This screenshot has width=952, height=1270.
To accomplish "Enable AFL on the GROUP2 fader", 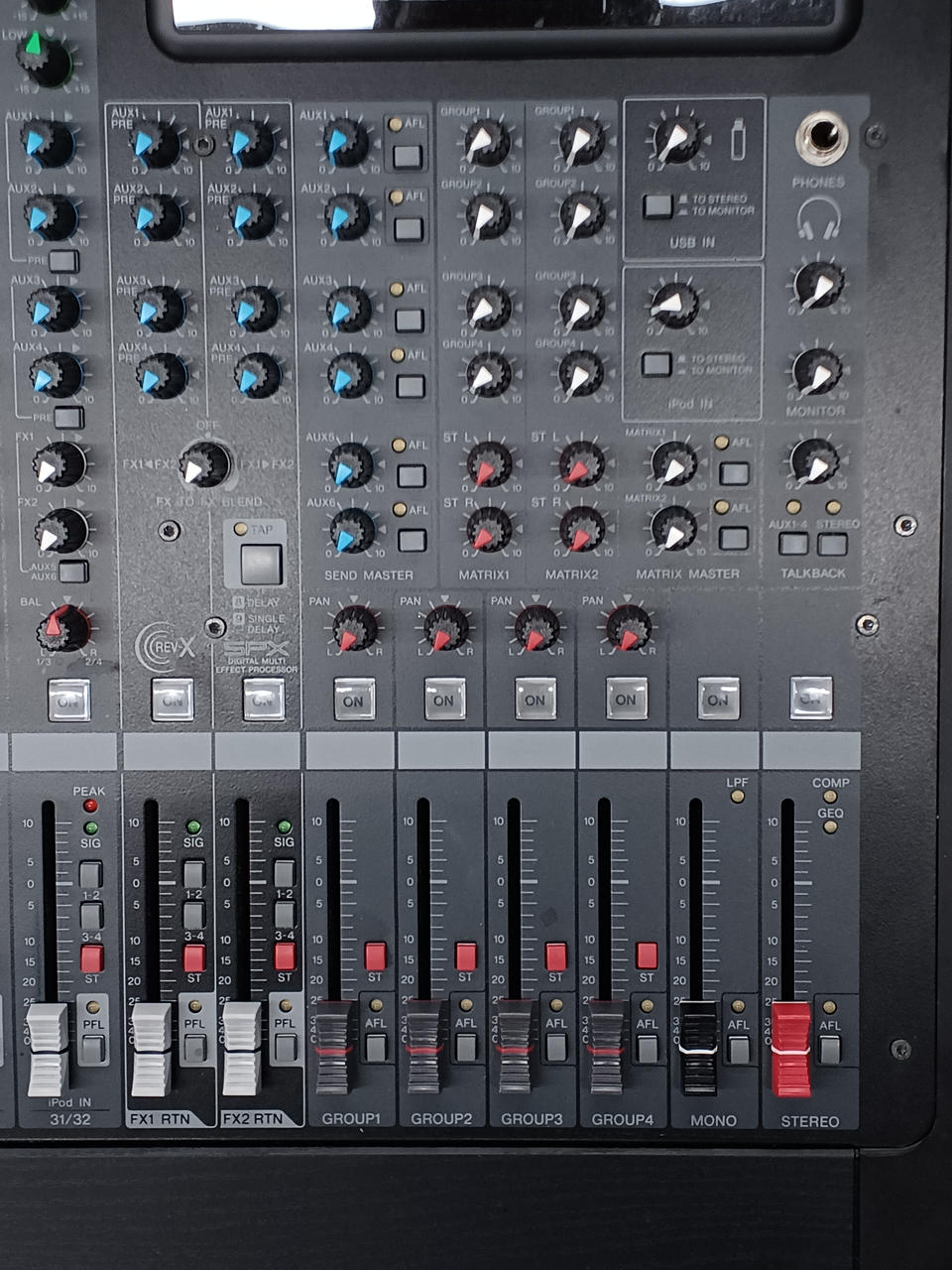I will [x=466, y=1048].
